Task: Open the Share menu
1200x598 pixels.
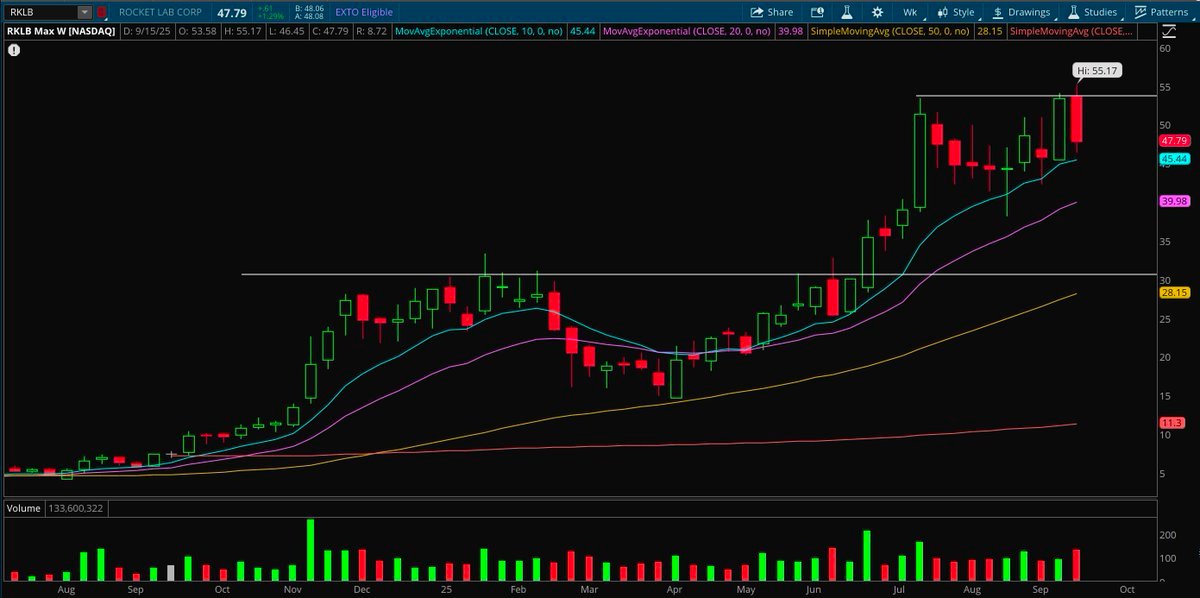Action: pyautogui.click(x=770, y=12)
